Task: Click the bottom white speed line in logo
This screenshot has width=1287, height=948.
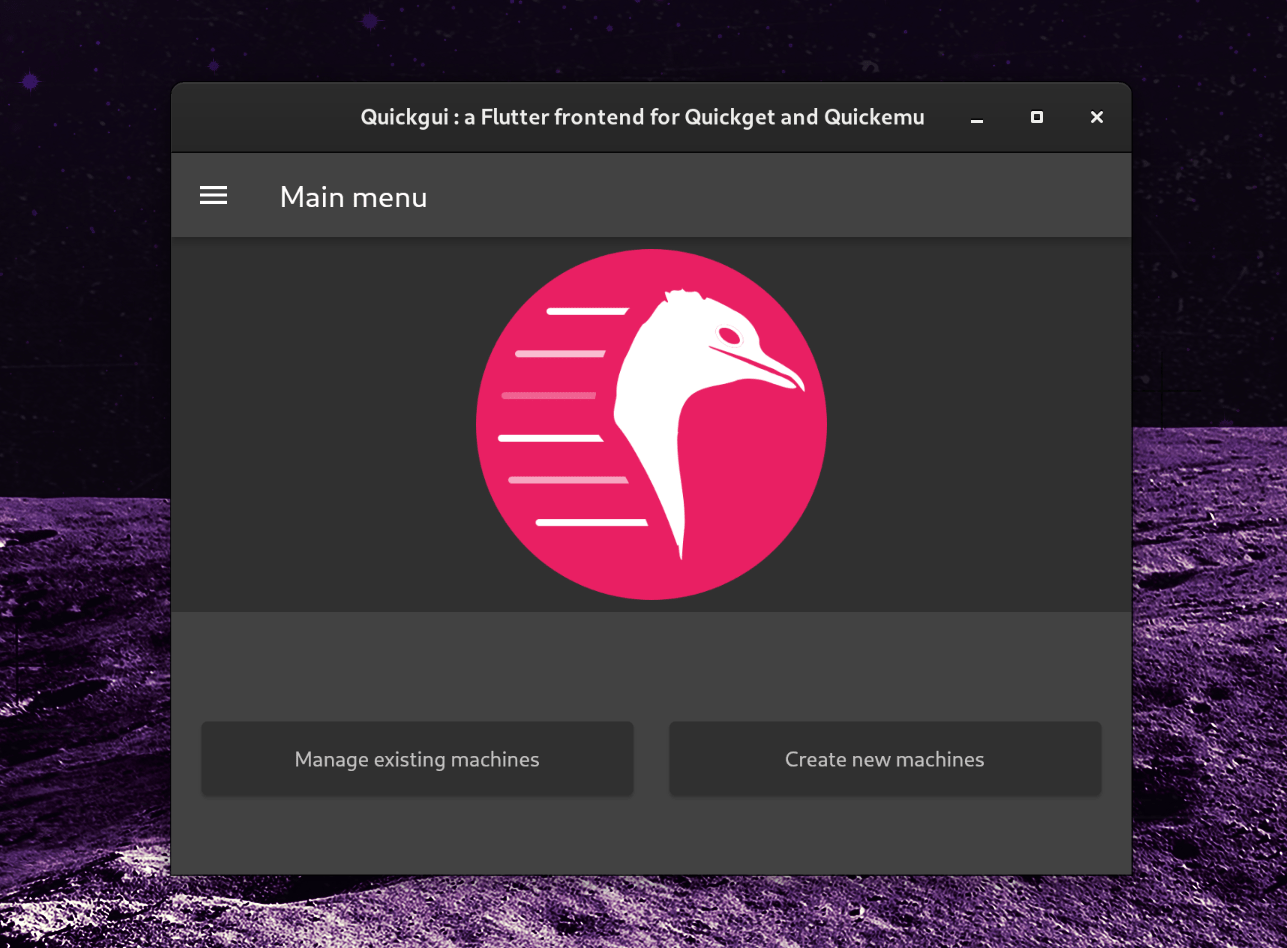Action: pos(591,522)
